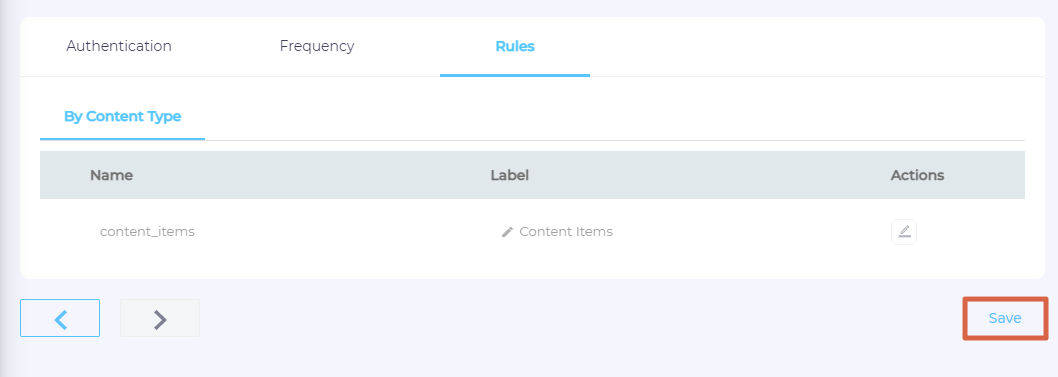Click the red highlight border around Save

click(x=1005, y=299)
